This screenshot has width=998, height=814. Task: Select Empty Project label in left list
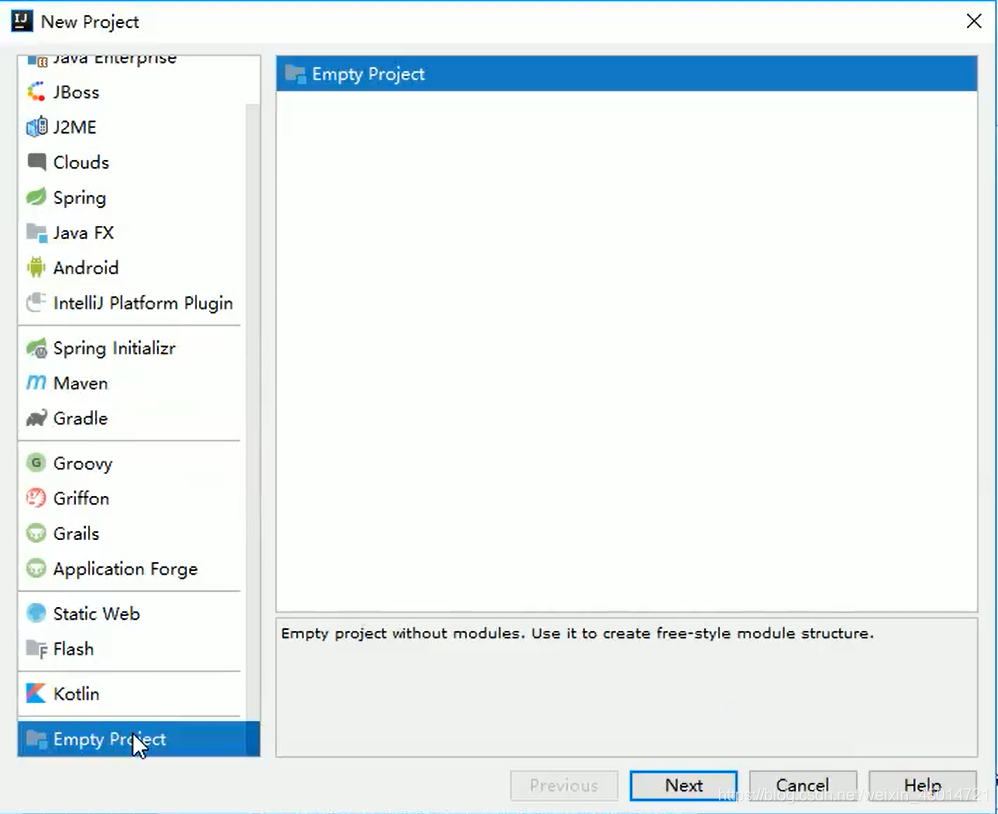tap(109, 739)
